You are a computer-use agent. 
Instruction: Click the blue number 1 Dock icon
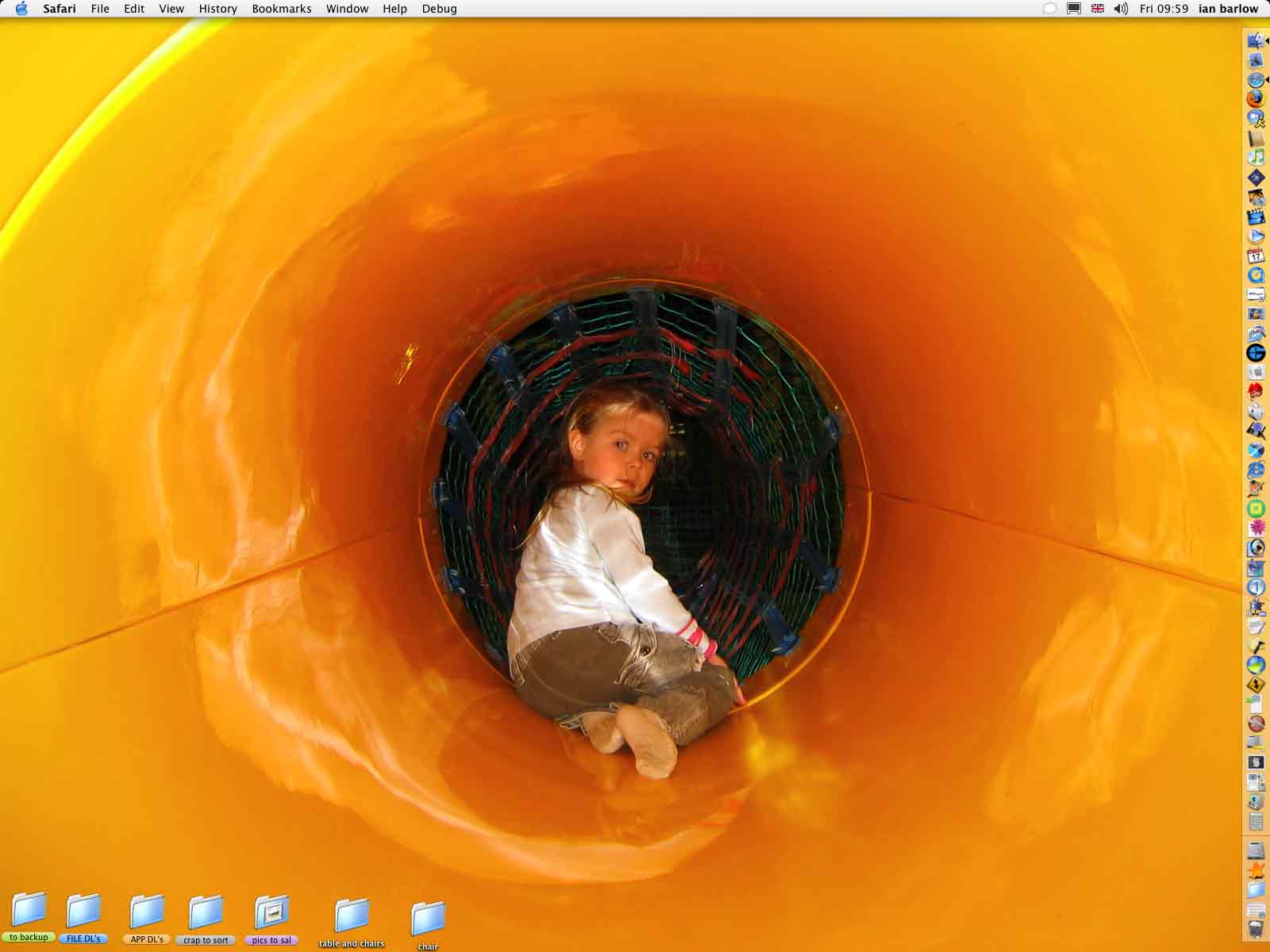pyautogui.click(x=1256, y=587)
